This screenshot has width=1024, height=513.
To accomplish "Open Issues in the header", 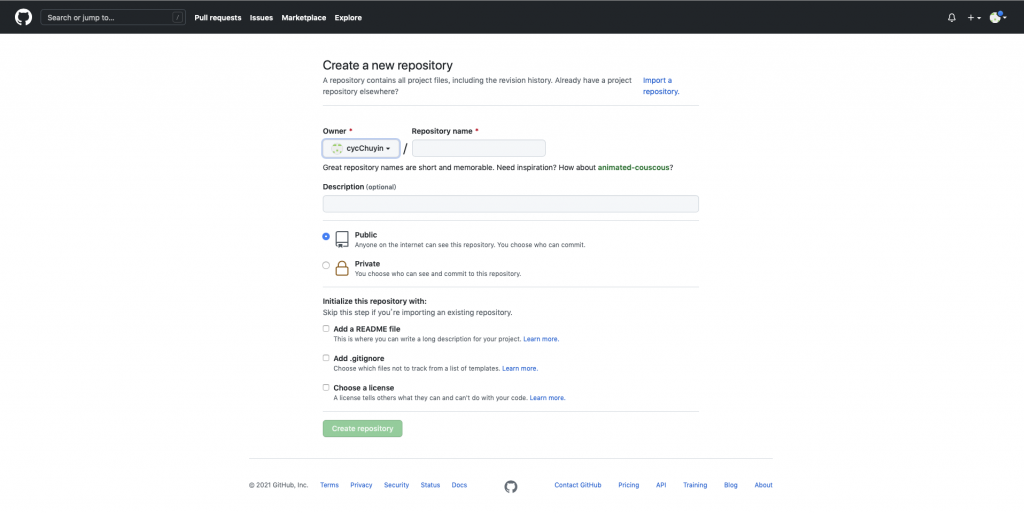I will (x=261, y=18).
